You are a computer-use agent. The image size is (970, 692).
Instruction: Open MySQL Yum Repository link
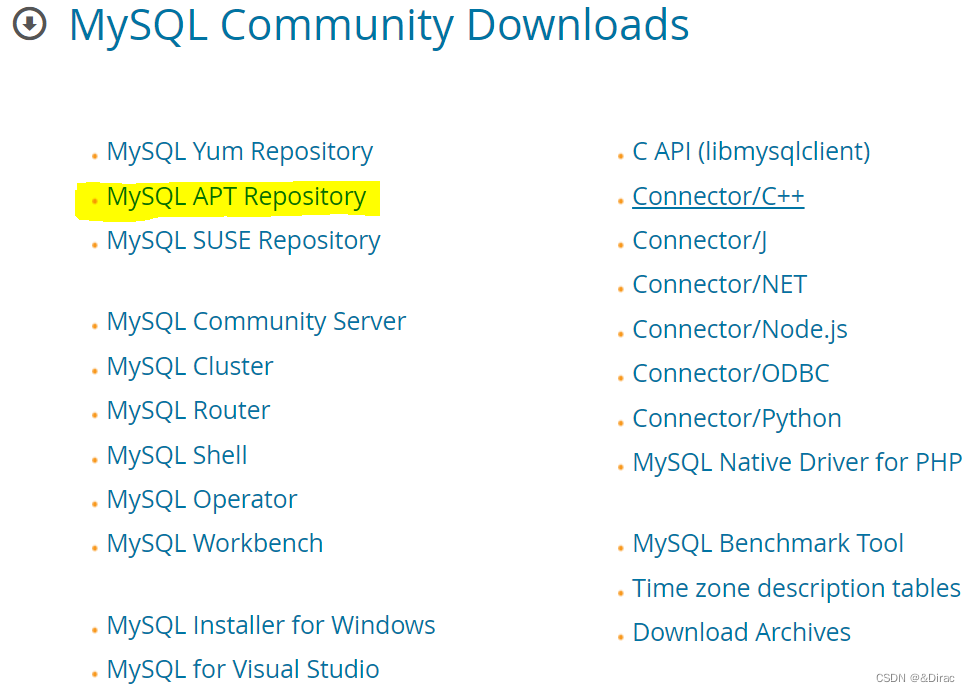239,152
